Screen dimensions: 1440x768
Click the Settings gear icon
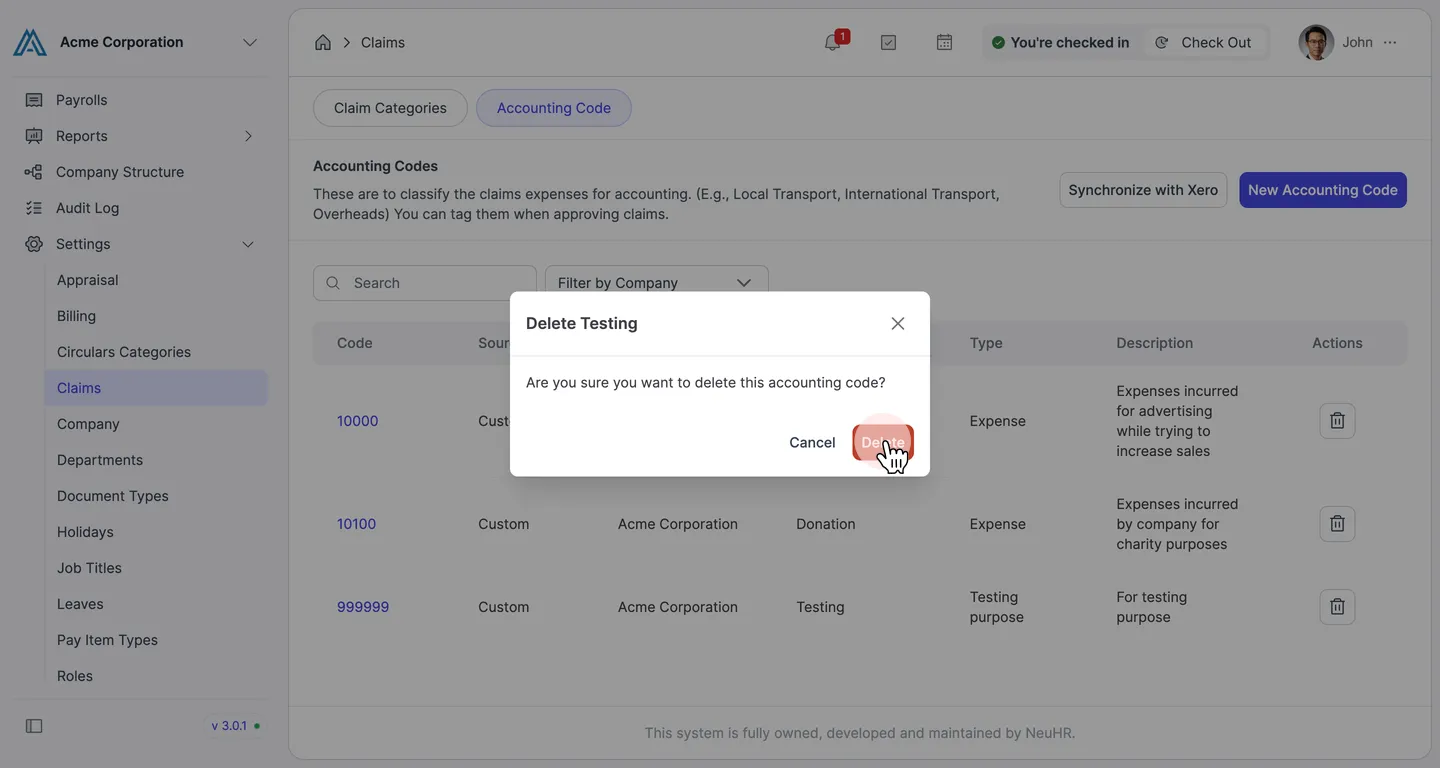click(x=34, y=244)
